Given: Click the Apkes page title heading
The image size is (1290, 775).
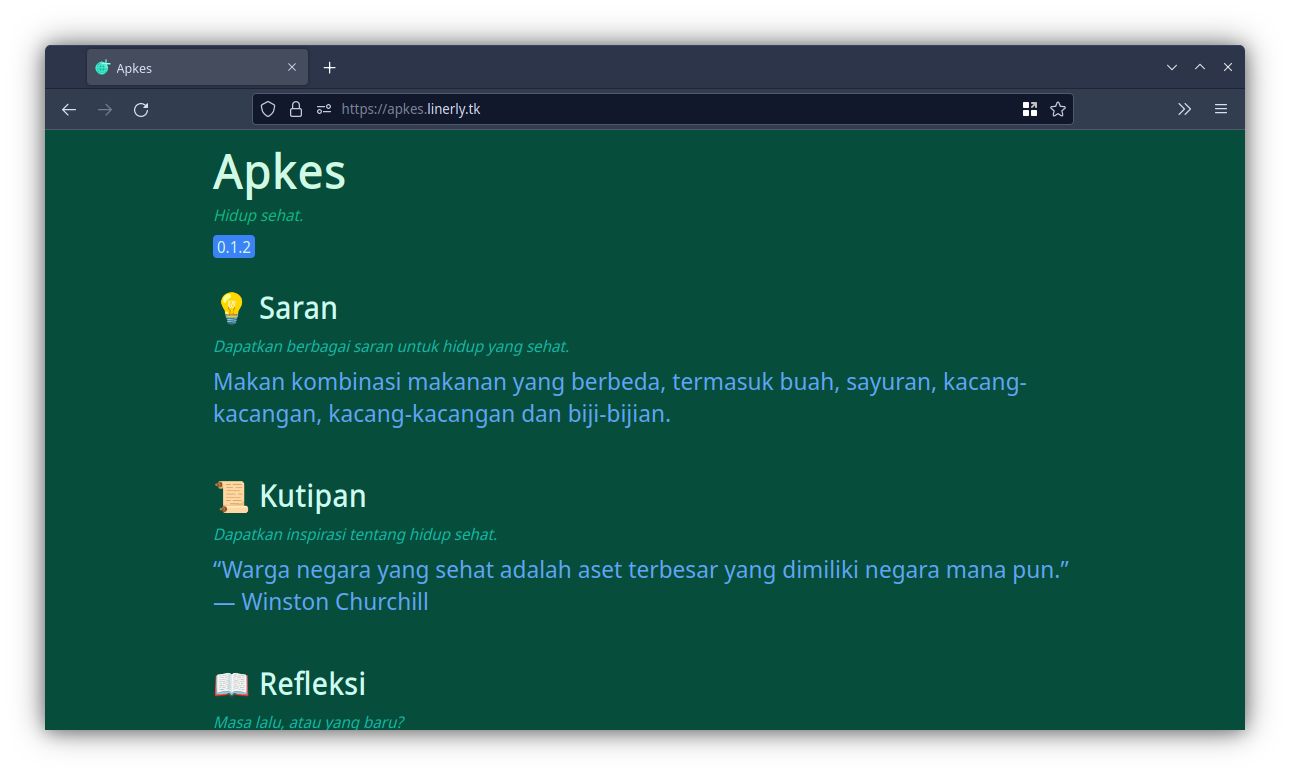Looking at the screenshot, I should coord(279,172).
